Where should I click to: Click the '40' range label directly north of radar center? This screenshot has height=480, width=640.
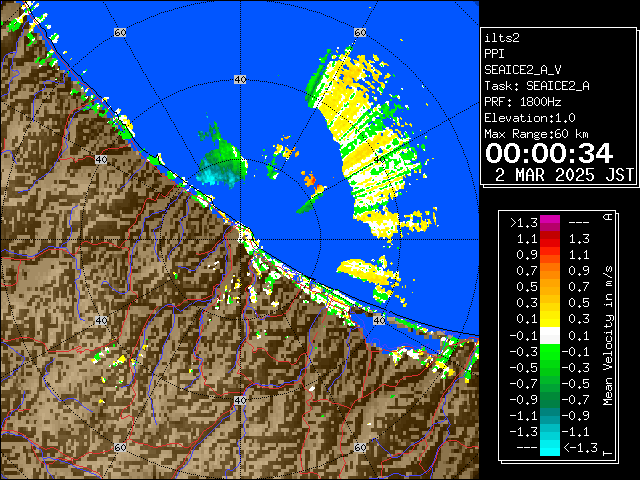(240, 80)
